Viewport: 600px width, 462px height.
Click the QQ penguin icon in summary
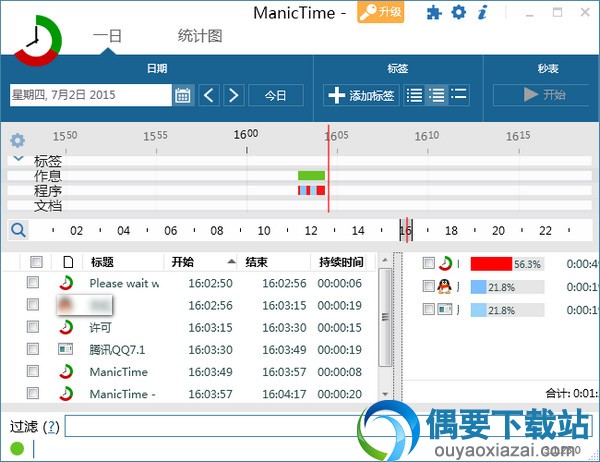pos(445,286)
